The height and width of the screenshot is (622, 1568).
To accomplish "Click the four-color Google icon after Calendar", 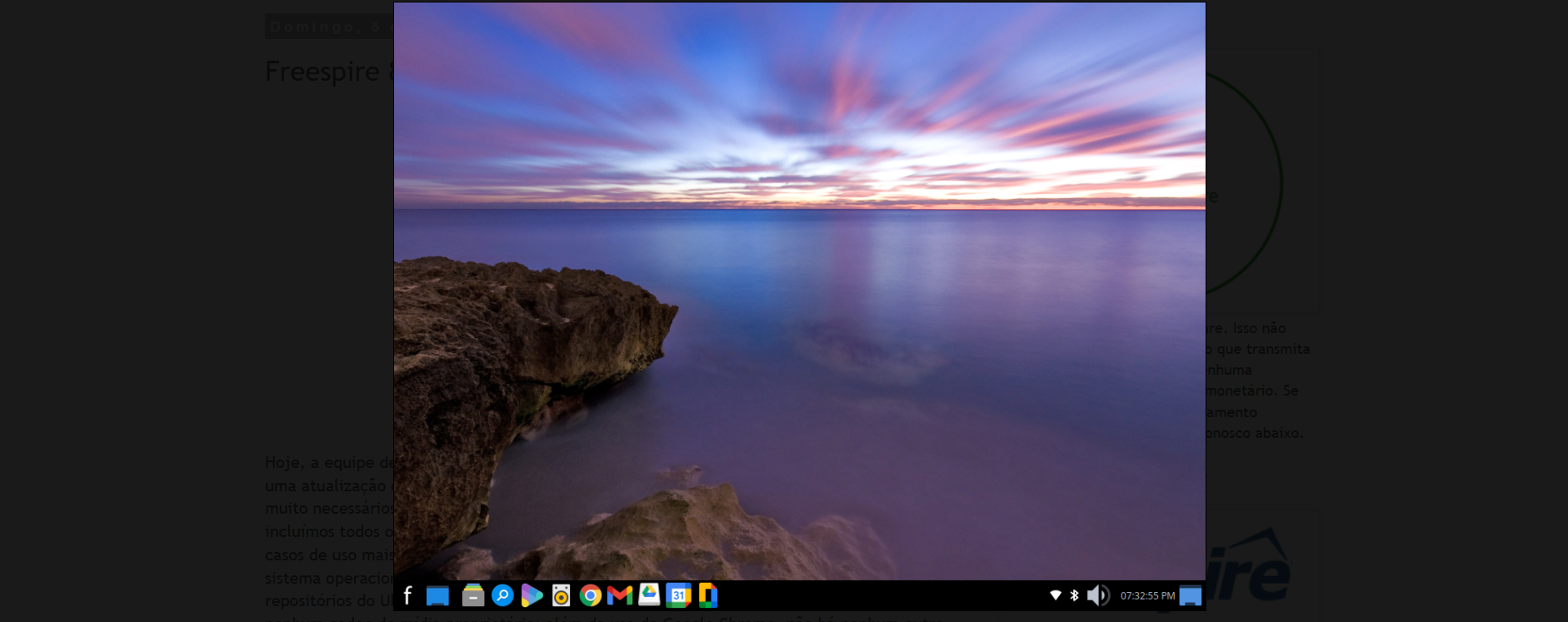I will tap(708, 595).
